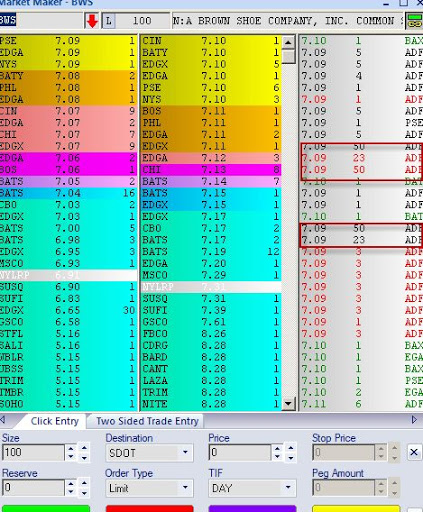Click the Price input field
The image size is (423, 512).
(x=240, y=452)
